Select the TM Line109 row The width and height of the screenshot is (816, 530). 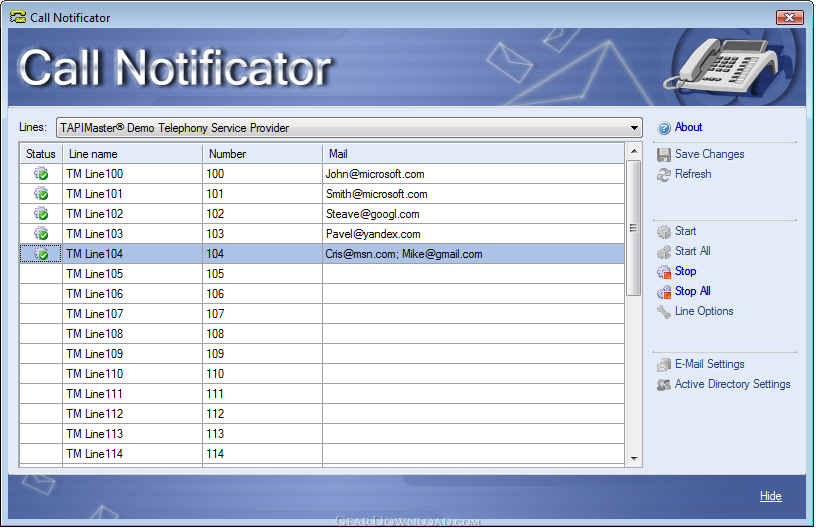(322, 354)
